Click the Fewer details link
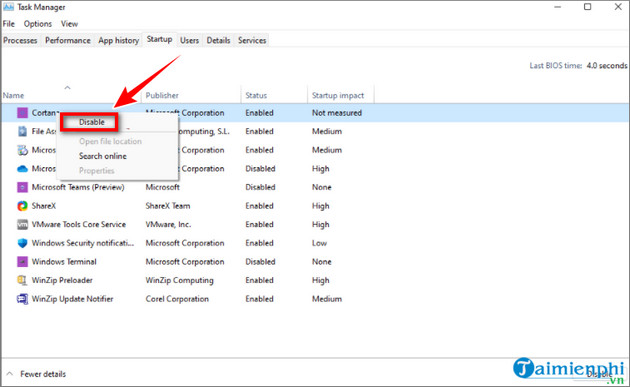The width and height of the screenshot is (630, 387). (43, 374)
